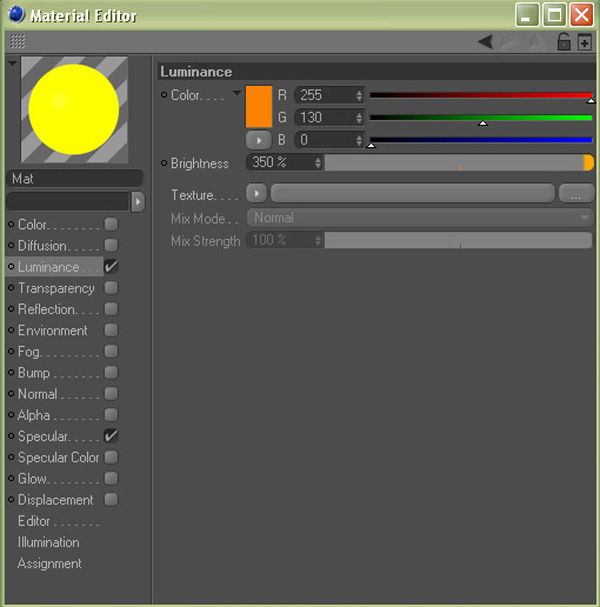This screenshot has width=600, height=607.
Task: Select the Illumination section
Action: click(48, 542)
